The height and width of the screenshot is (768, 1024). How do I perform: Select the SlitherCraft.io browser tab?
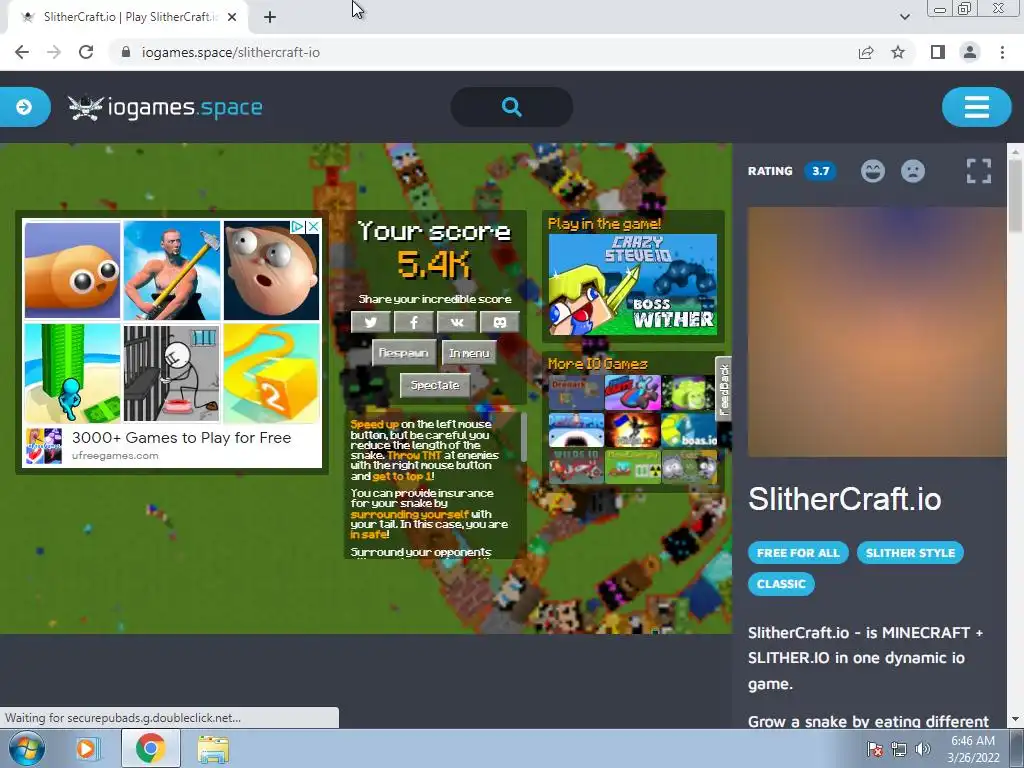coord(128,17)
